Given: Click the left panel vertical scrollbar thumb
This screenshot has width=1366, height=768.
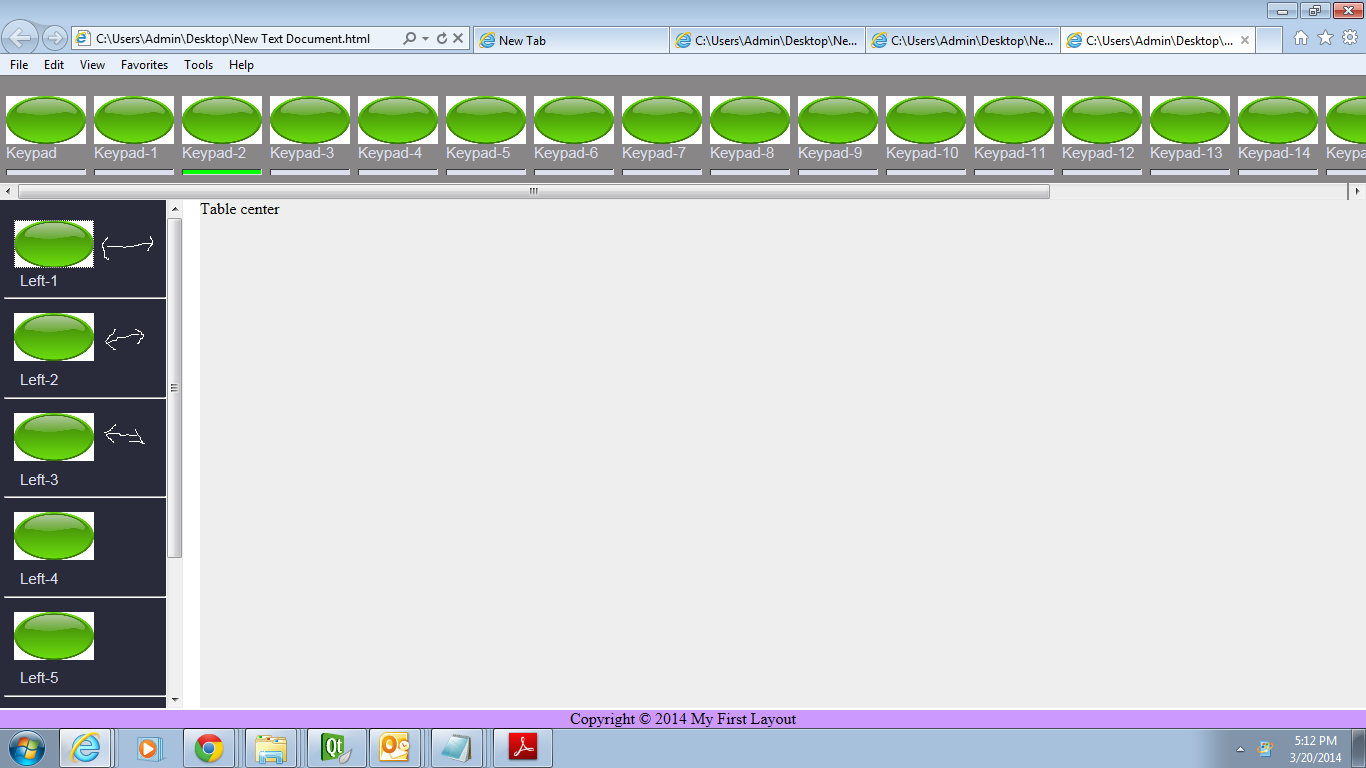Looking at the screenshot, I should (175, 388).
